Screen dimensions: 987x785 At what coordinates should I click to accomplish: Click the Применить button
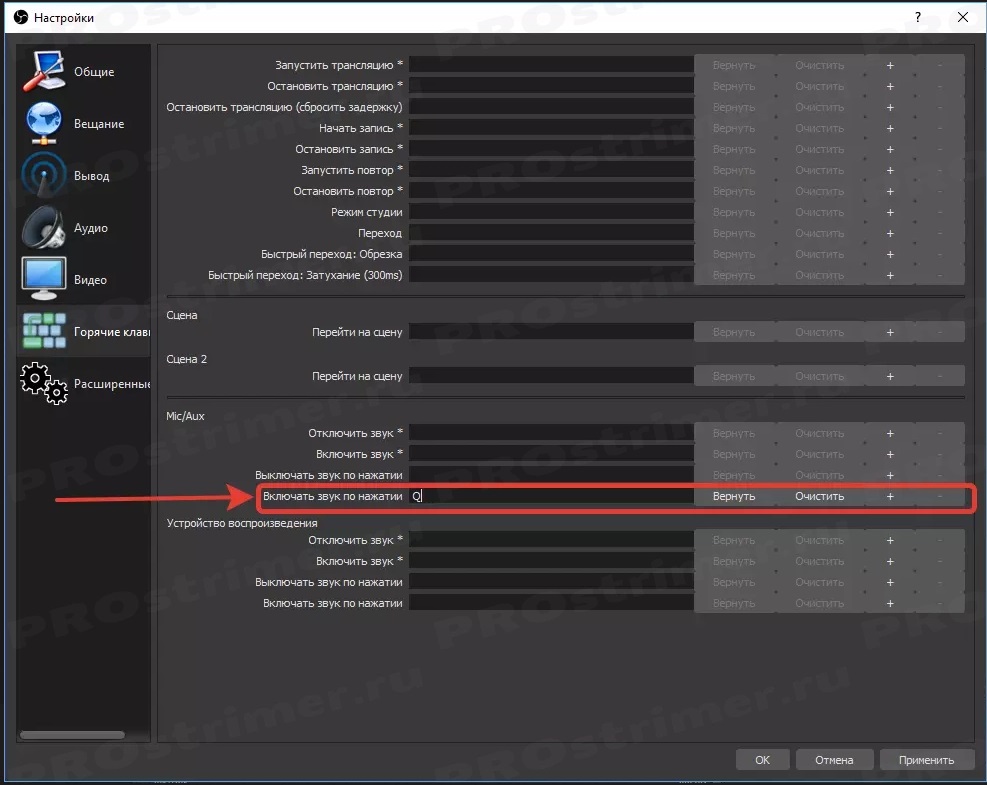pos(927,760)
